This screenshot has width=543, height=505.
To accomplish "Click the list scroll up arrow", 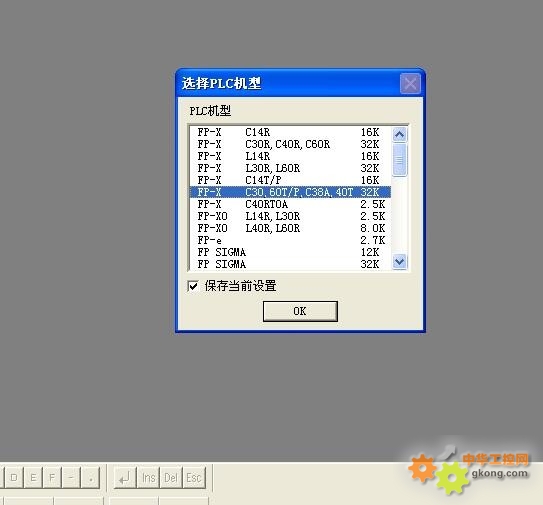I will click(x=400, y=135).
